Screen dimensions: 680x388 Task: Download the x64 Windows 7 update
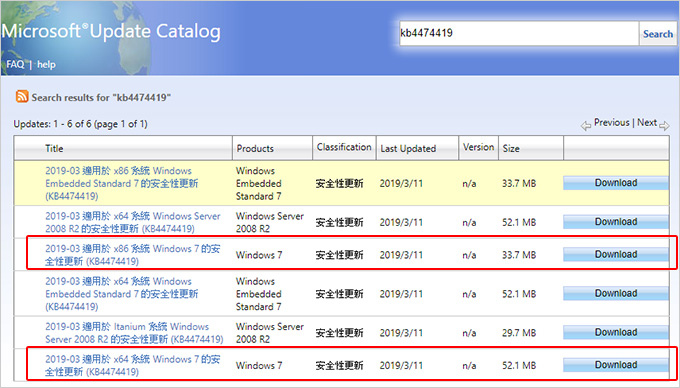[x=616, y=365]
